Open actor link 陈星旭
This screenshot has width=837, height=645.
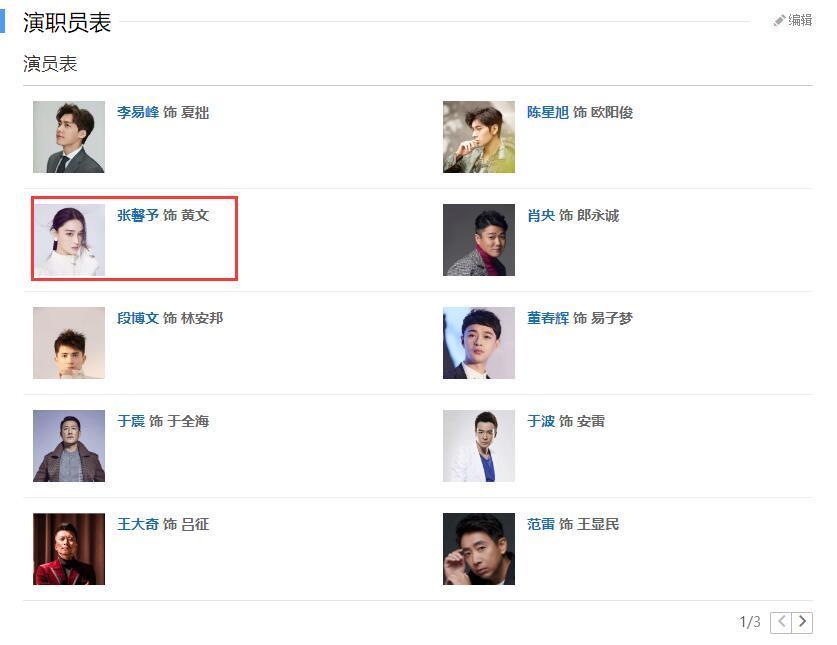pyautogui.click(x=548, y=113)
